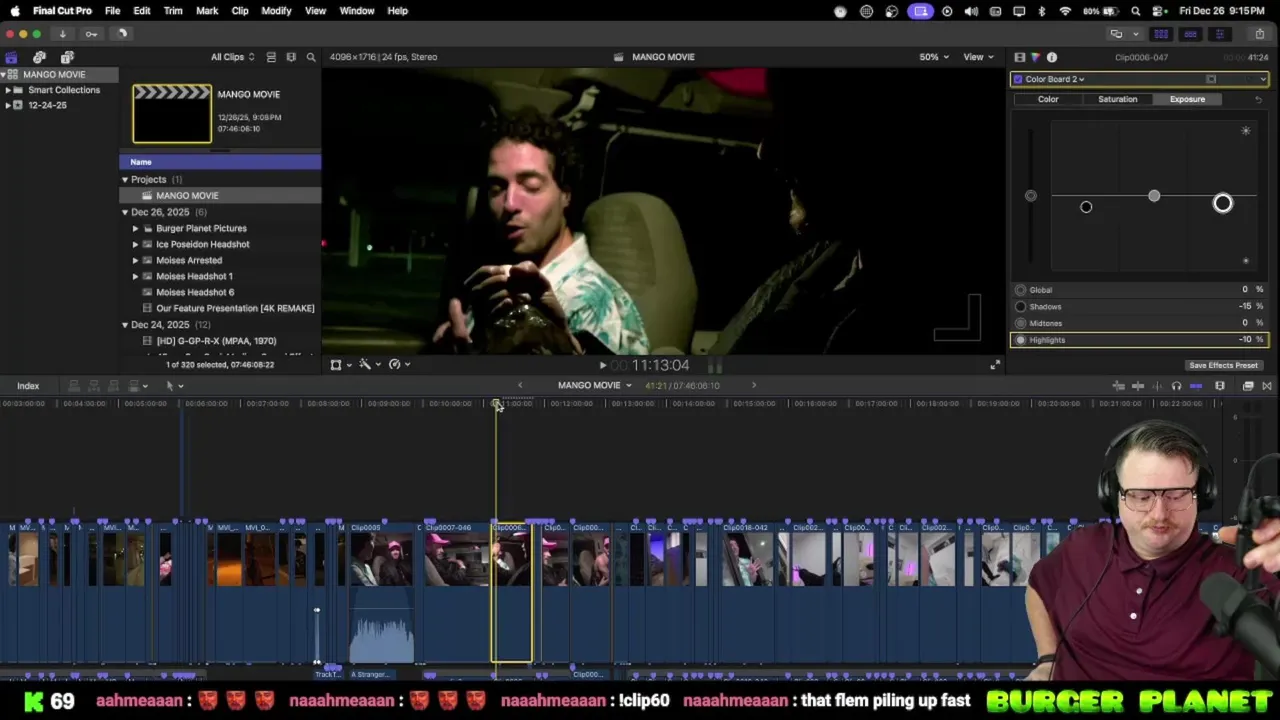
Task: Open the timeline Select tool arrow dropdown
Action: (x=173, y=386)
